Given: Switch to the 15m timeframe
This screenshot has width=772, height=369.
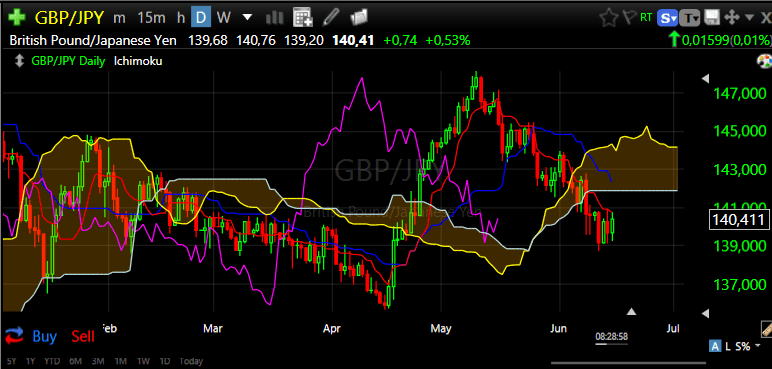Looking at the screenshot, I should tap(151, 18).
